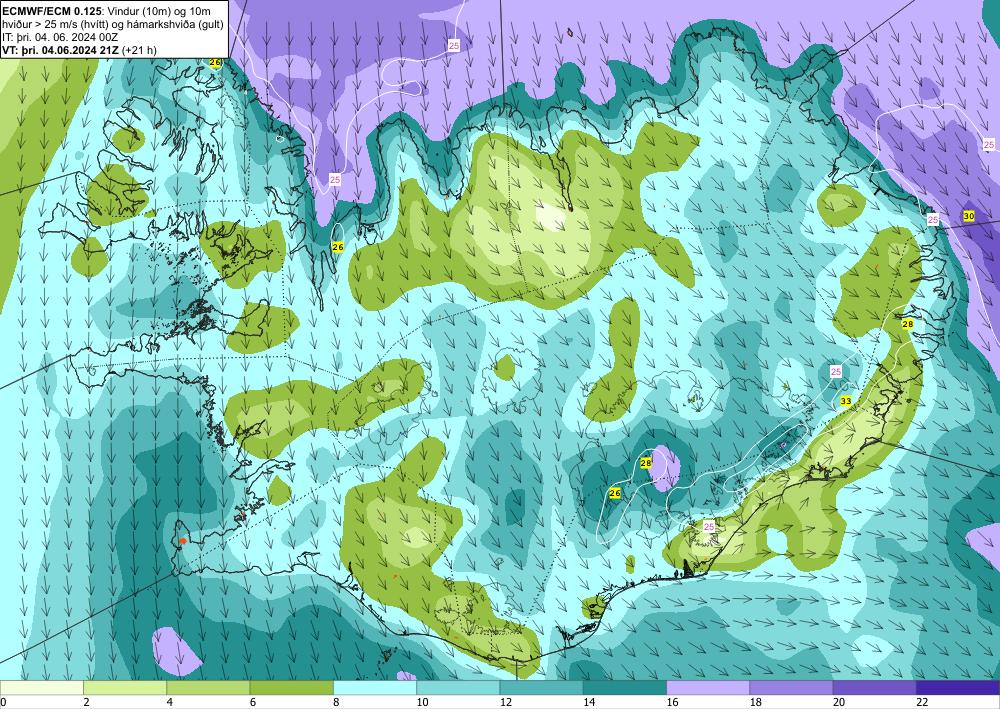Click the legend scale value '6'
The image size is (1000, 709).
pyautogui.click(x=253, y=702)
